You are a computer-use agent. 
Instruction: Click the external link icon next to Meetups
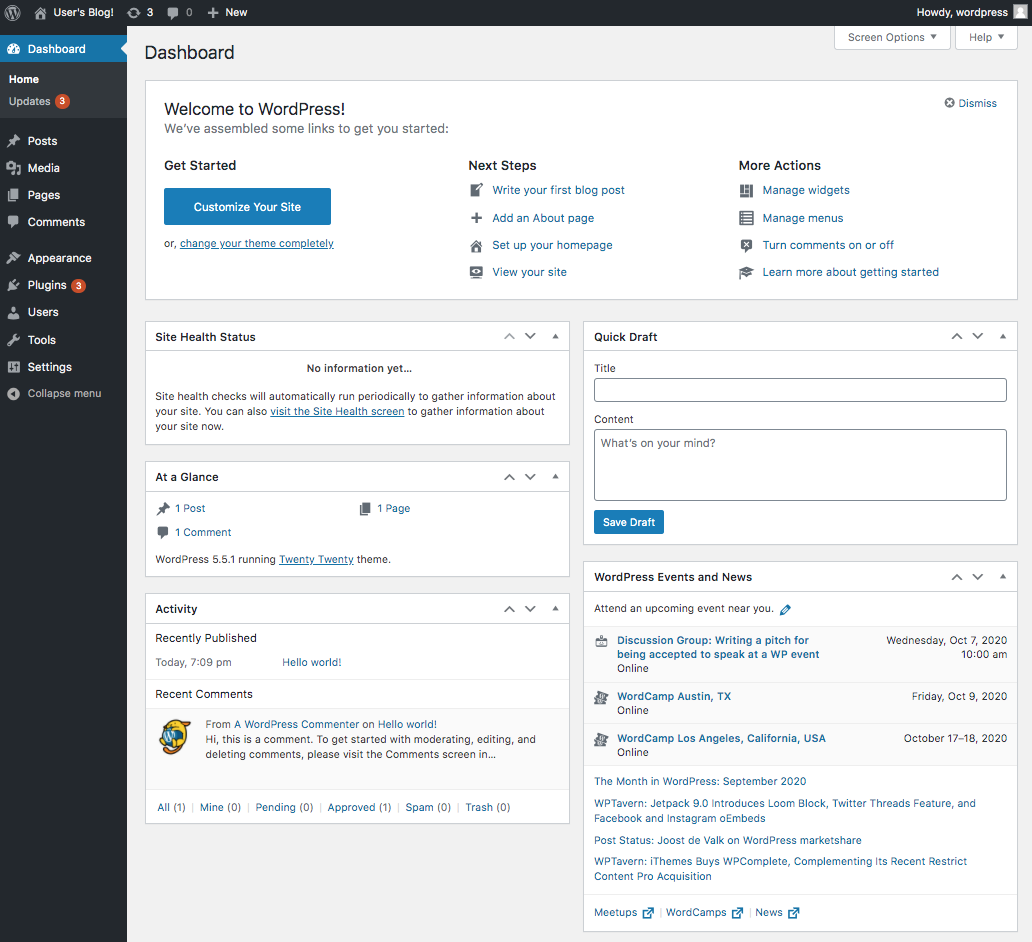click(648, 913)
